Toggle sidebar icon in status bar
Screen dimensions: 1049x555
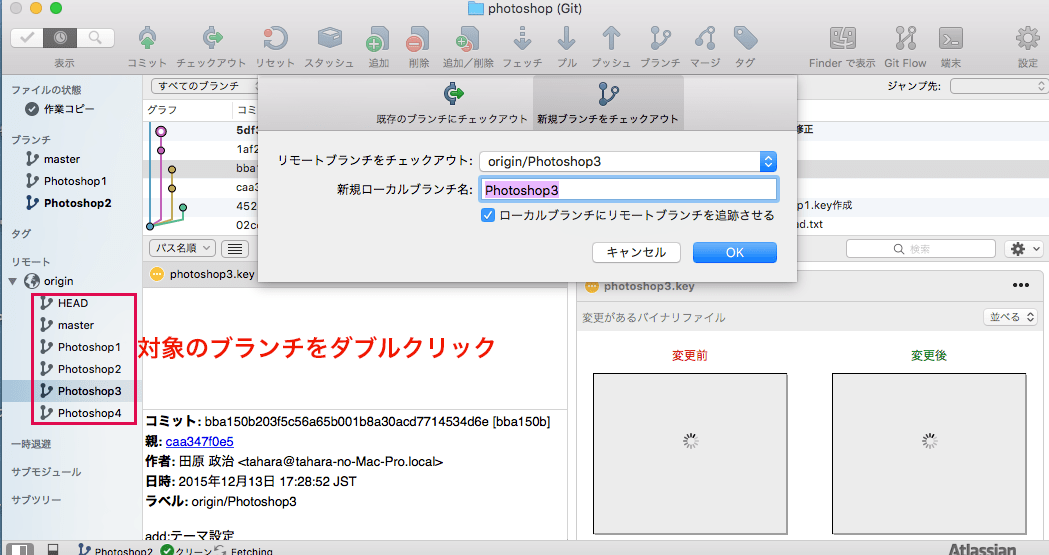pyautogui.click(x=19, y=549)
